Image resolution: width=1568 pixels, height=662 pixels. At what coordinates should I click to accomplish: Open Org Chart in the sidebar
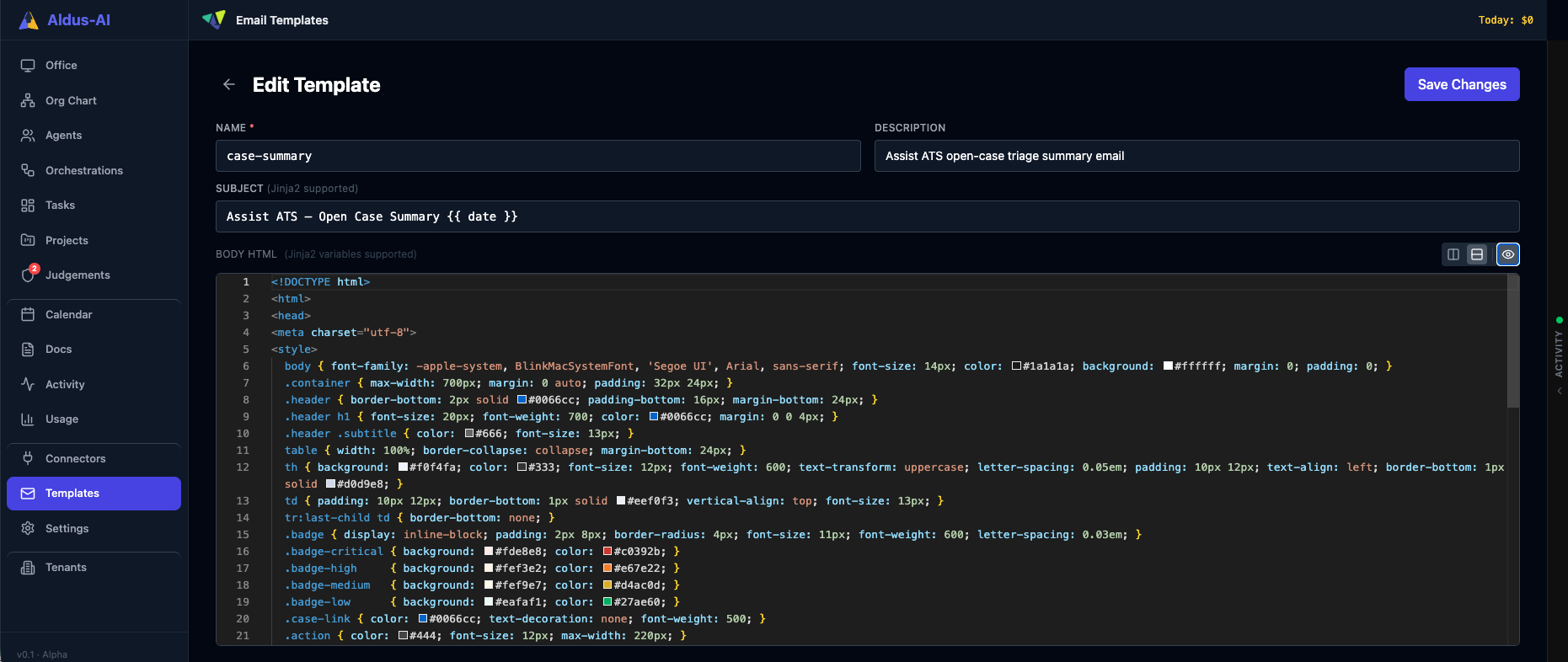pyautogui.click(x=94, y=100)
